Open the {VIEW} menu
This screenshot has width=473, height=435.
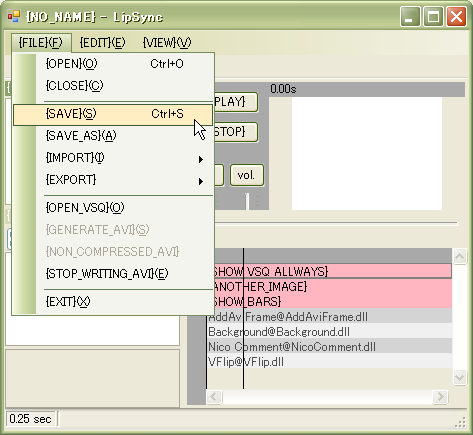tap(167, 43)
